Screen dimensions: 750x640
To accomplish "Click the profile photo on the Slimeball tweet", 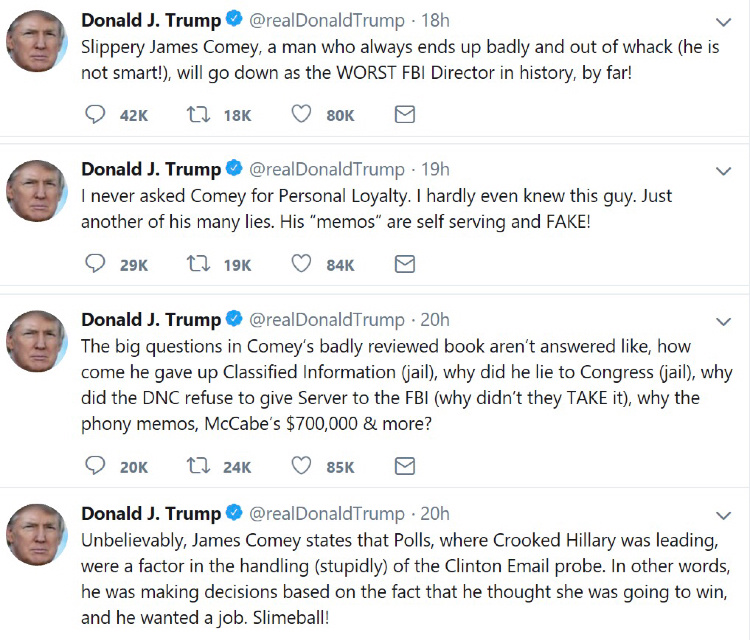I will coord(37,534).
